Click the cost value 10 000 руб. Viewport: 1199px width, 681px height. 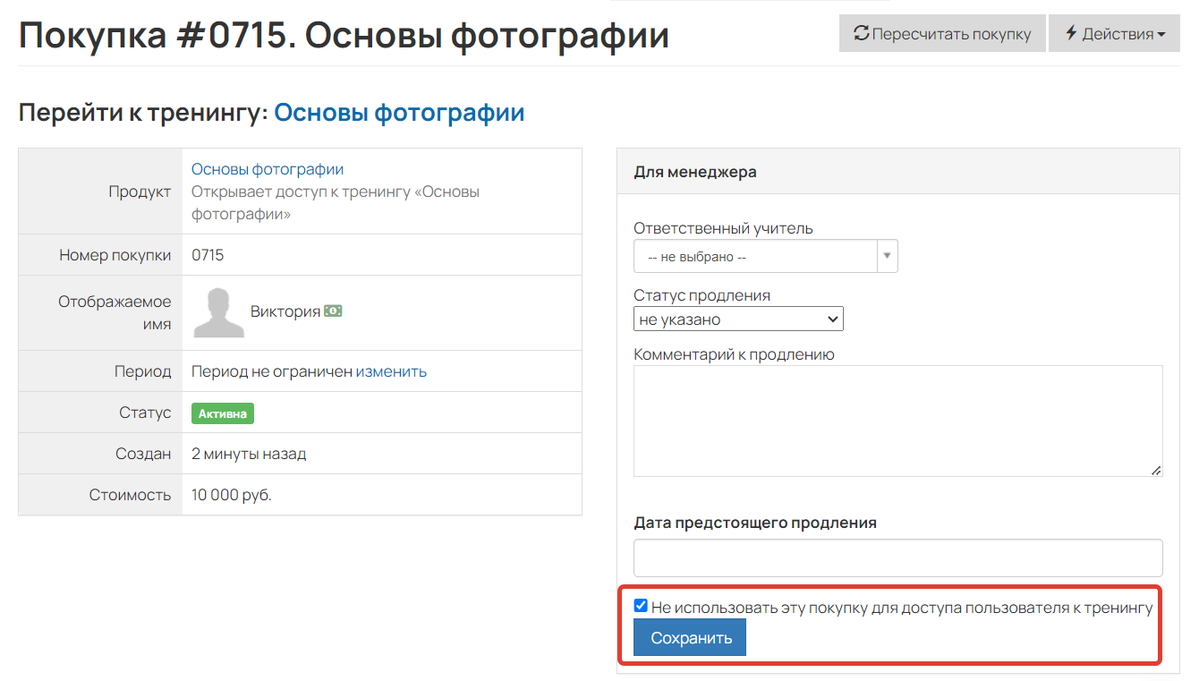[x=231, y=495]
